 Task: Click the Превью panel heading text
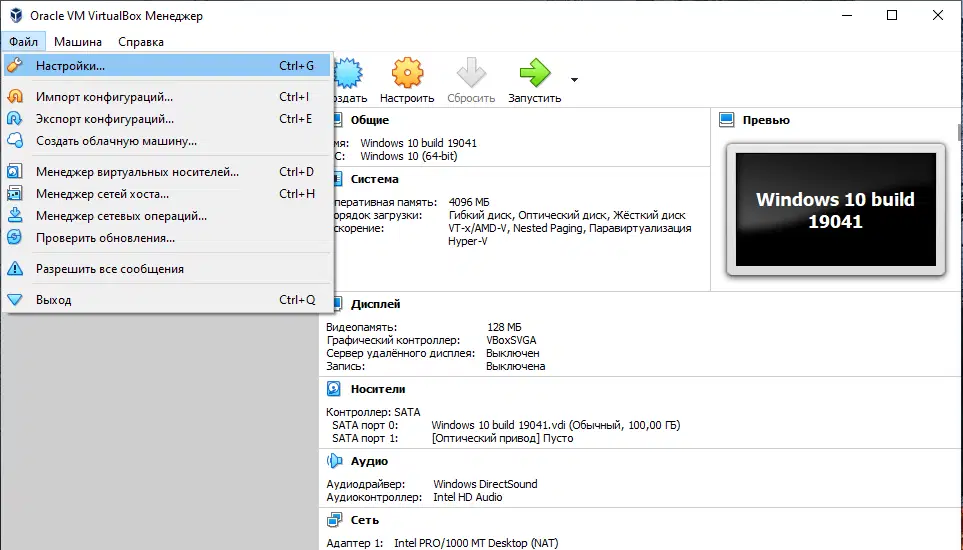766,120
